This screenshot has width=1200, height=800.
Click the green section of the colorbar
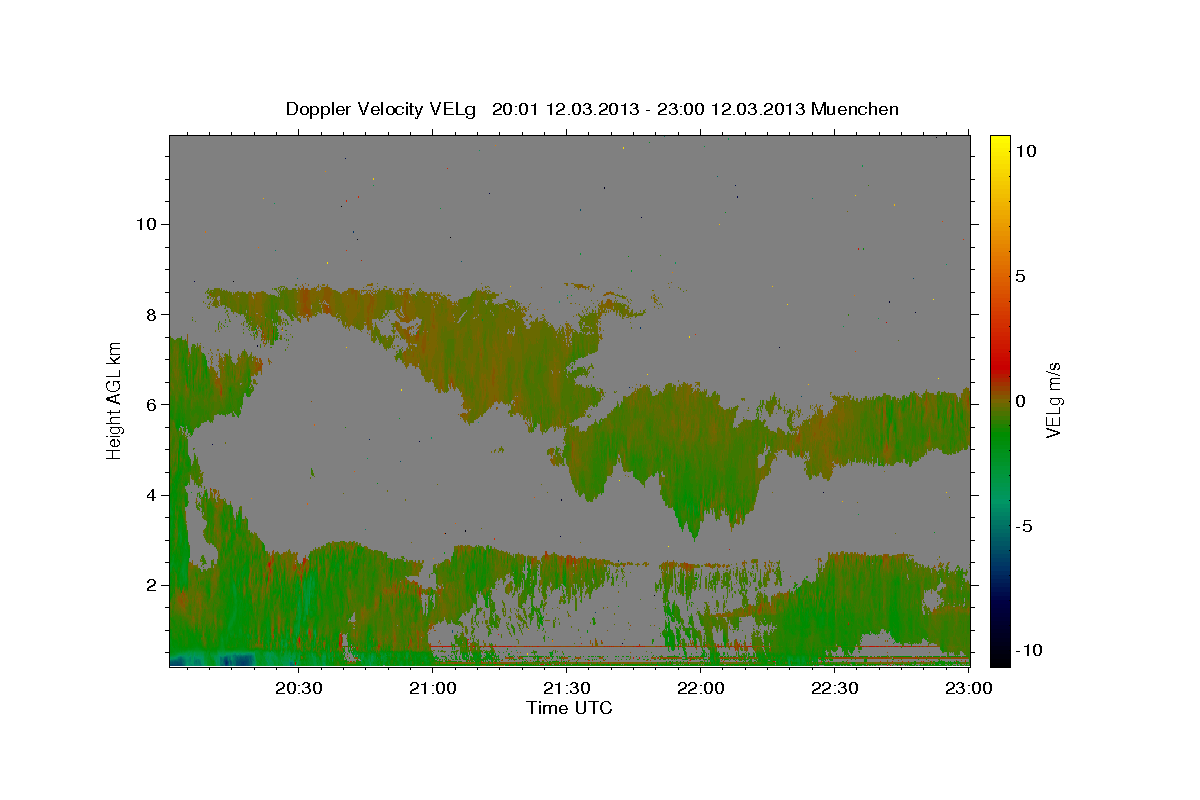[1000, 440]
